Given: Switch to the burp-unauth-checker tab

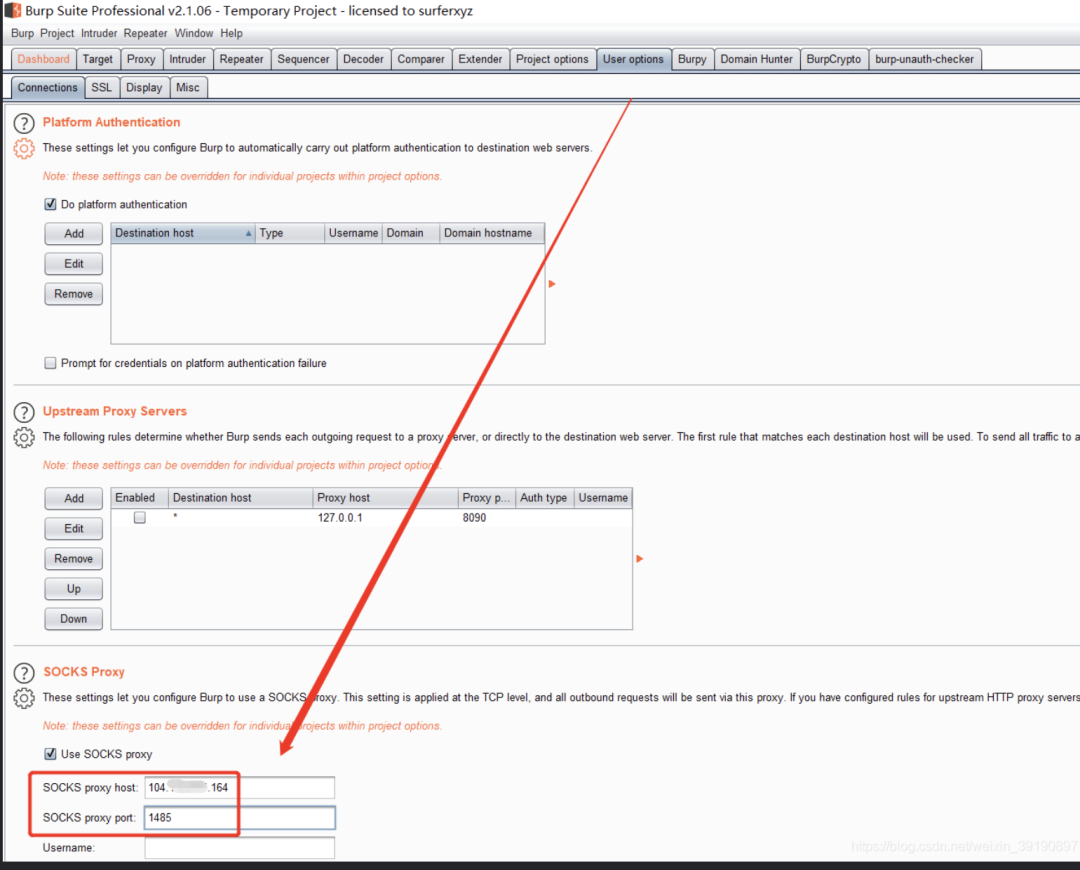Looking at the screenshot, I should pos(924,59).
